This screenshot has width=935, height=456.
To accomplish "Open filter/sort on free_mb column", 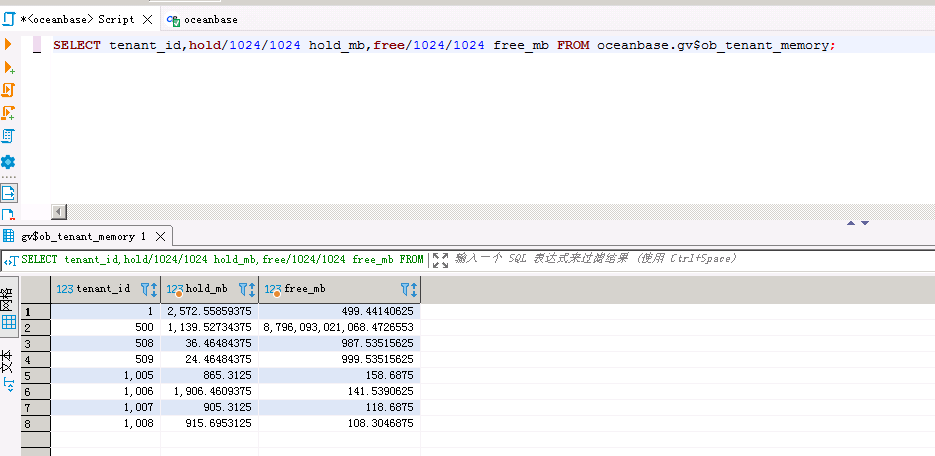I will (409, 289).
